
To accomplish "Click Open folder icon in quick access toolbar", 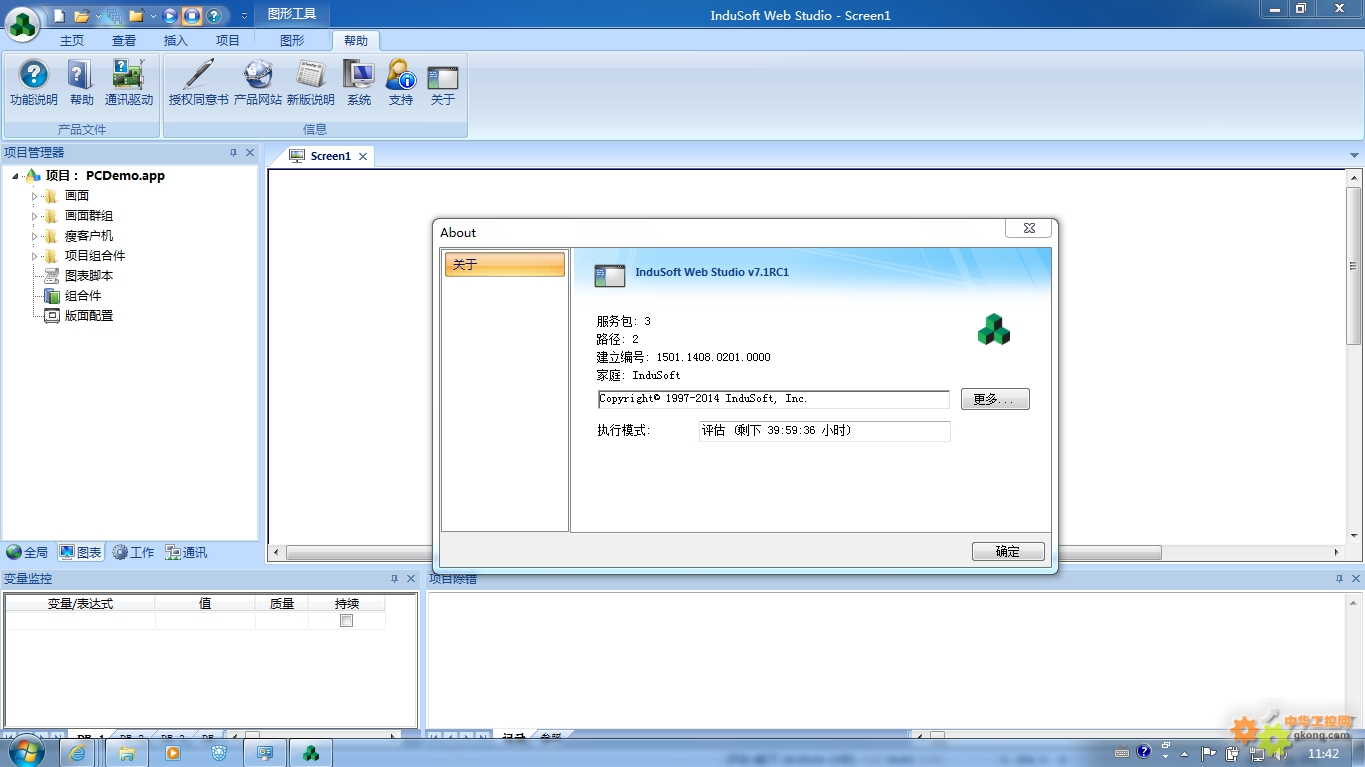I will [x=82, y=16].
